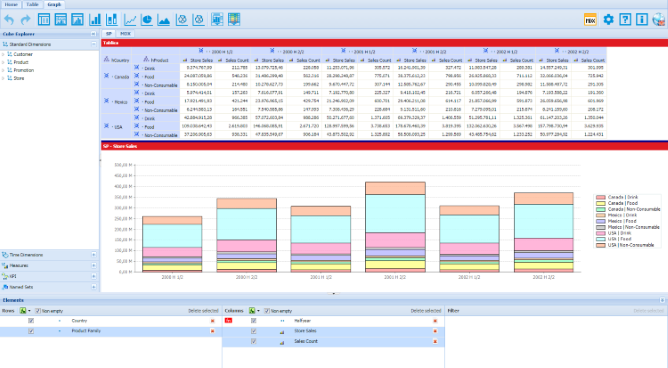Toggle the Non-empty checkbox for Columns
Image resolution: width=668 pixels, height=368 pixels.
click(x=267, y=311)
